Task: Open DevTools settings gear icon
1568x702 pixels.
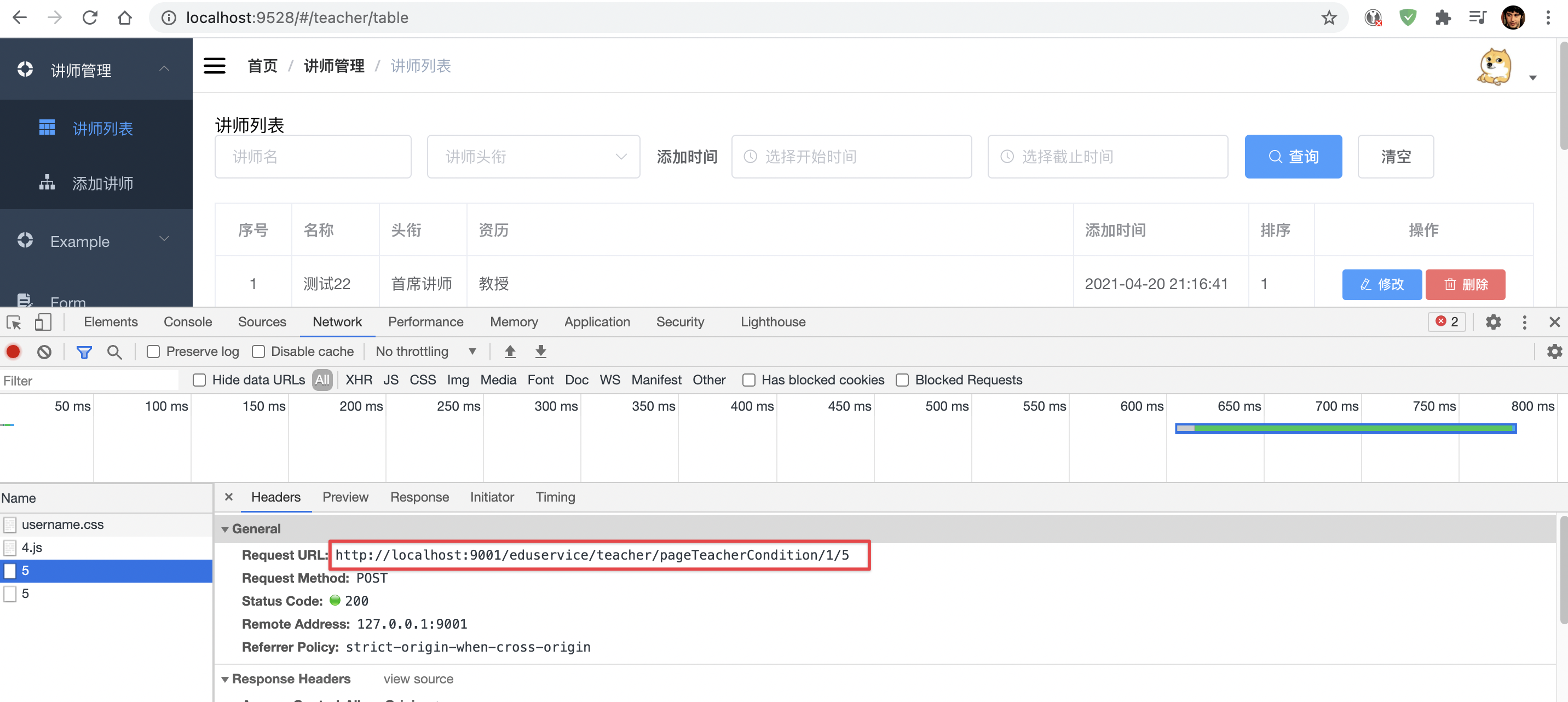Action: click(1492, 322)
